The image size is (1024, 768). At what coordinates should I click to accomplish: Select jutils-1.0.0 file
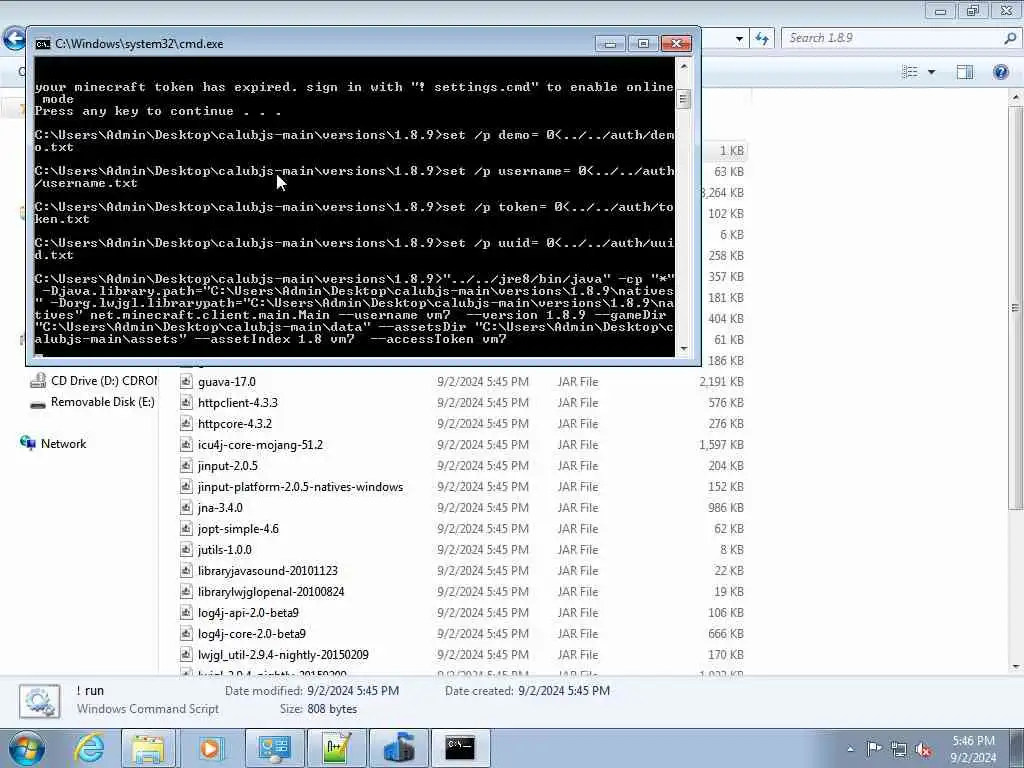tap(224, 549)
